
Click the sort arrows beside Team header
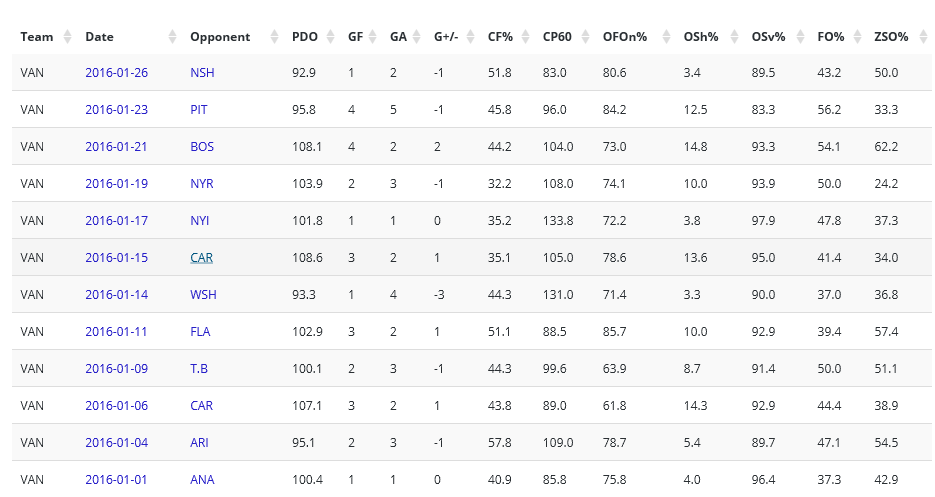click(67, 37)
